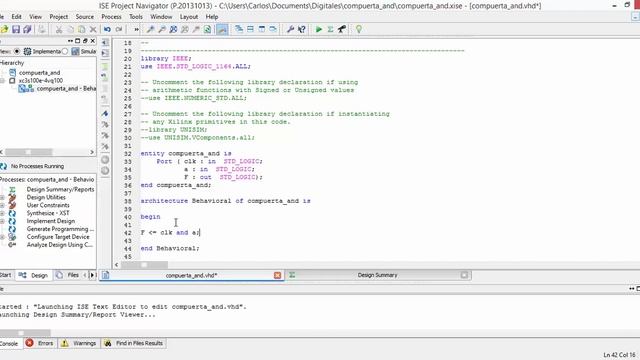Screen dimensions: 640x360
Task: Click the Undo arrow icon
Action: coord(107,29)
